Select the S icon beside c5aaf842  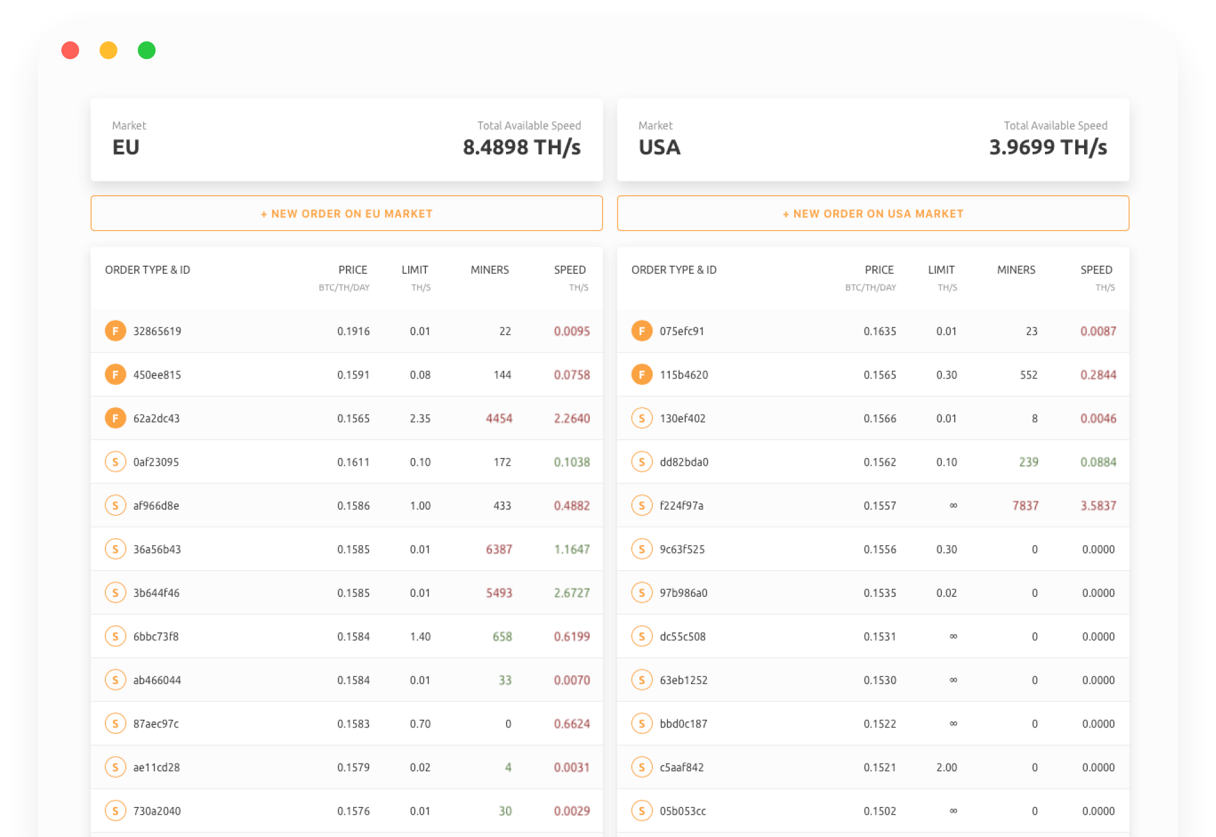[642, 767]
